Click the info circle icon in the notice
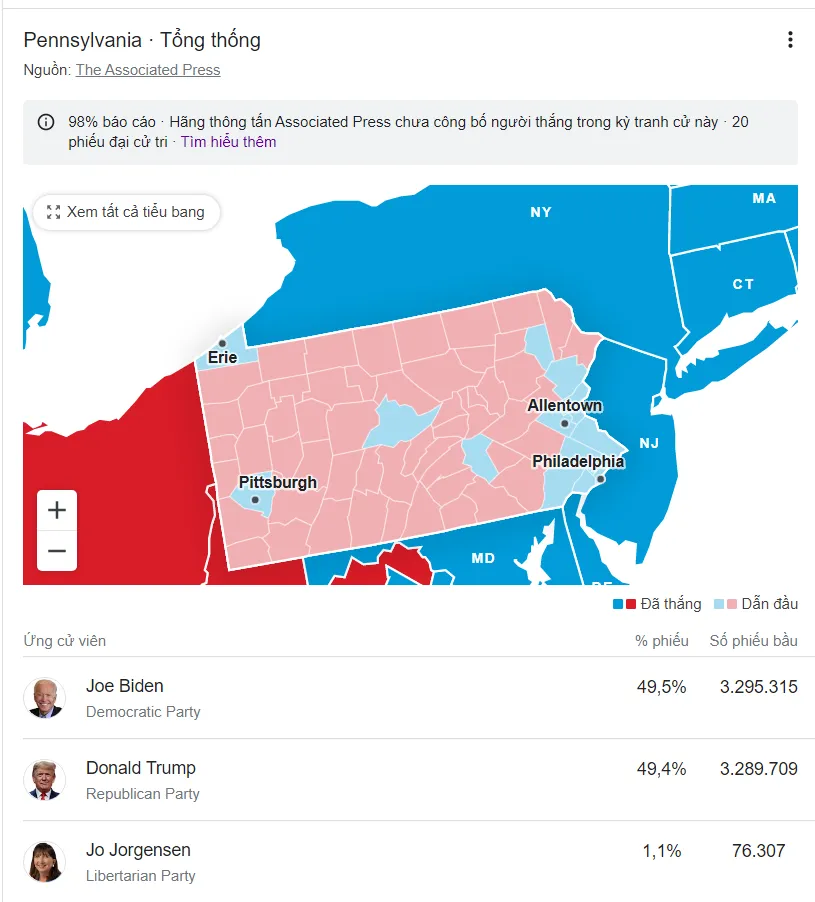Screen dimensions: 815x902 click(46, 122)
